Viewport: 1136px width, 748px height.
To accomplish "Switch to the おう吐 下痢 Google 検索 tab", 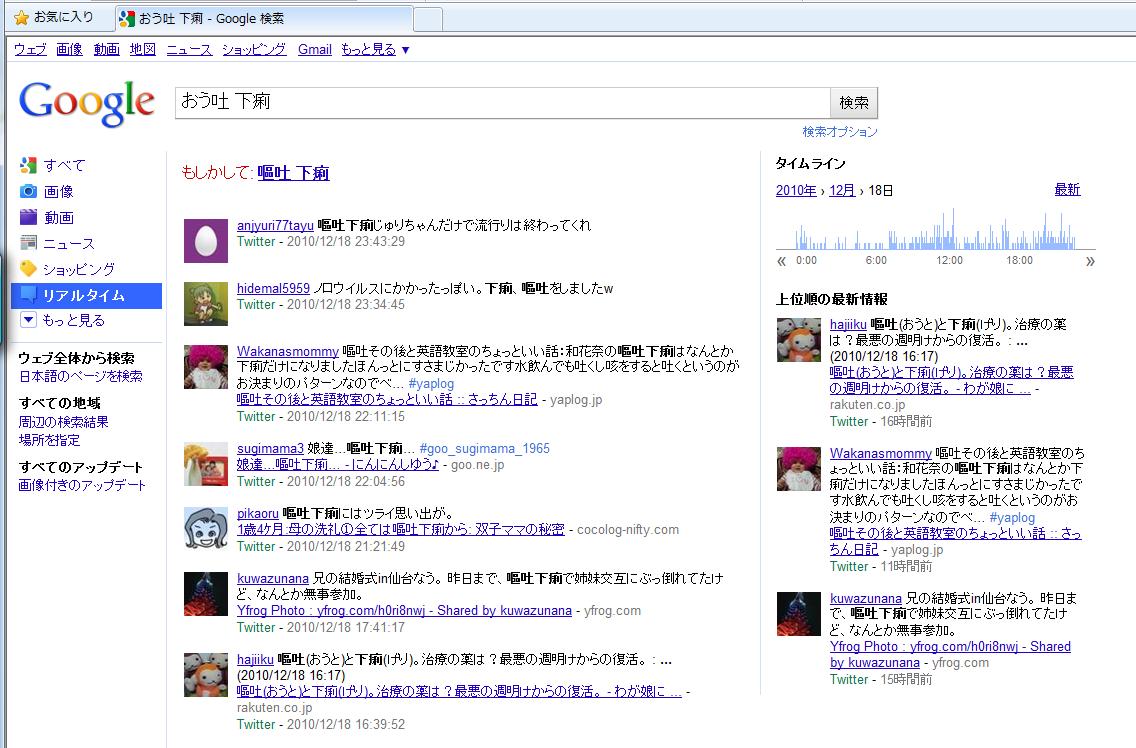I will pos(264,18).
